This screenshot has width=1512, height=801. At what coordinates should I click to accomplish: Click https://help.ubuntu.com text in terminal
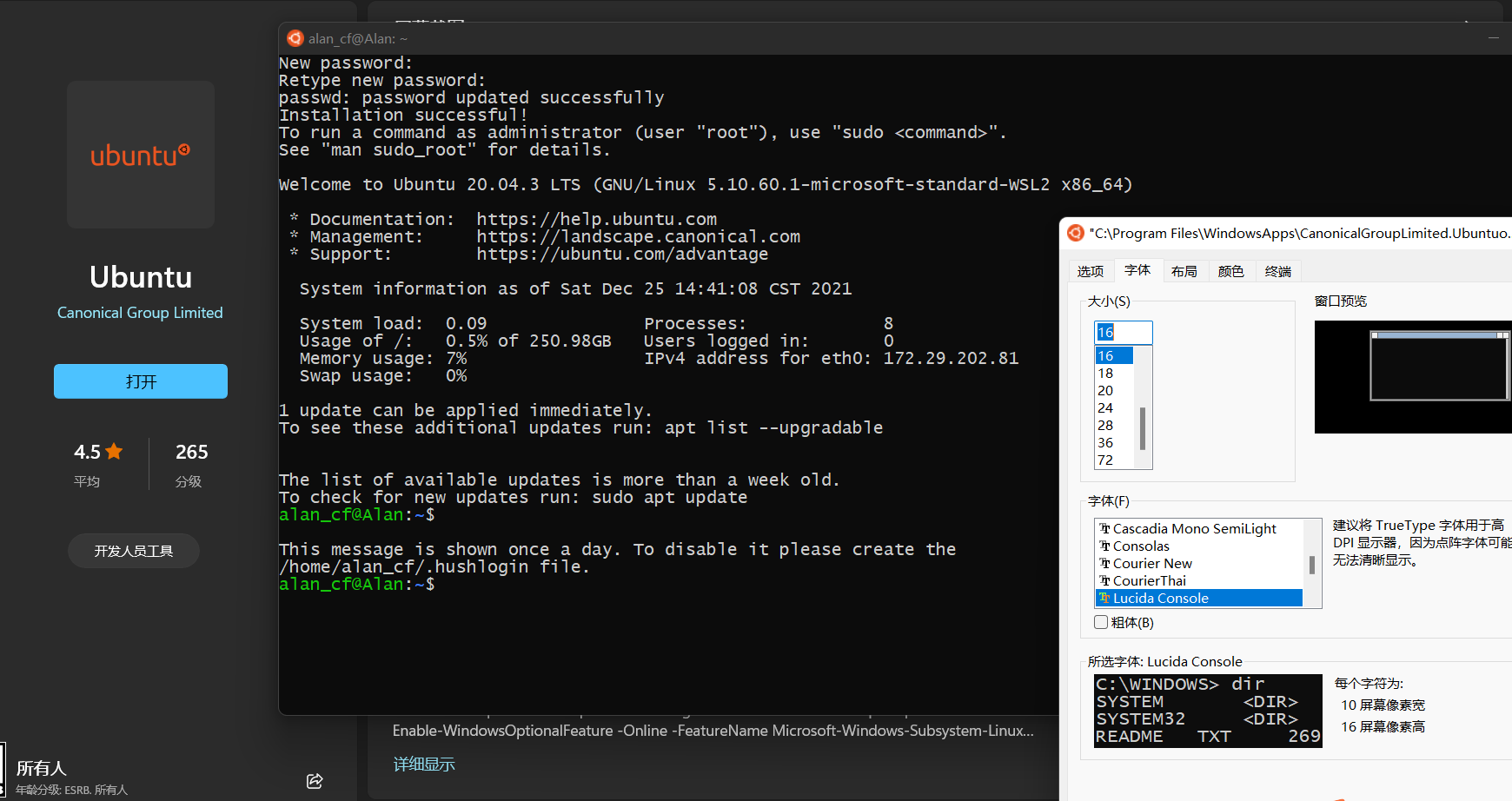[597, 219]
